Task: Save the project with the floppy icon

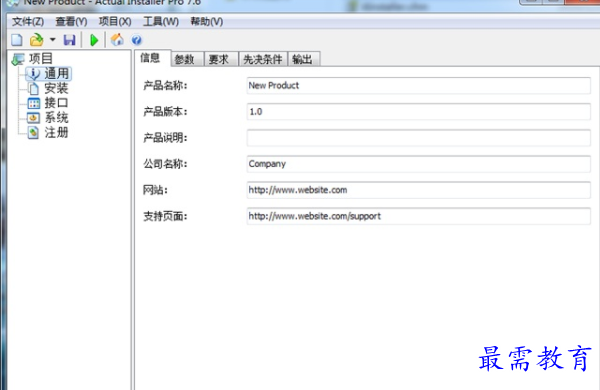Action: pos(69,40)
